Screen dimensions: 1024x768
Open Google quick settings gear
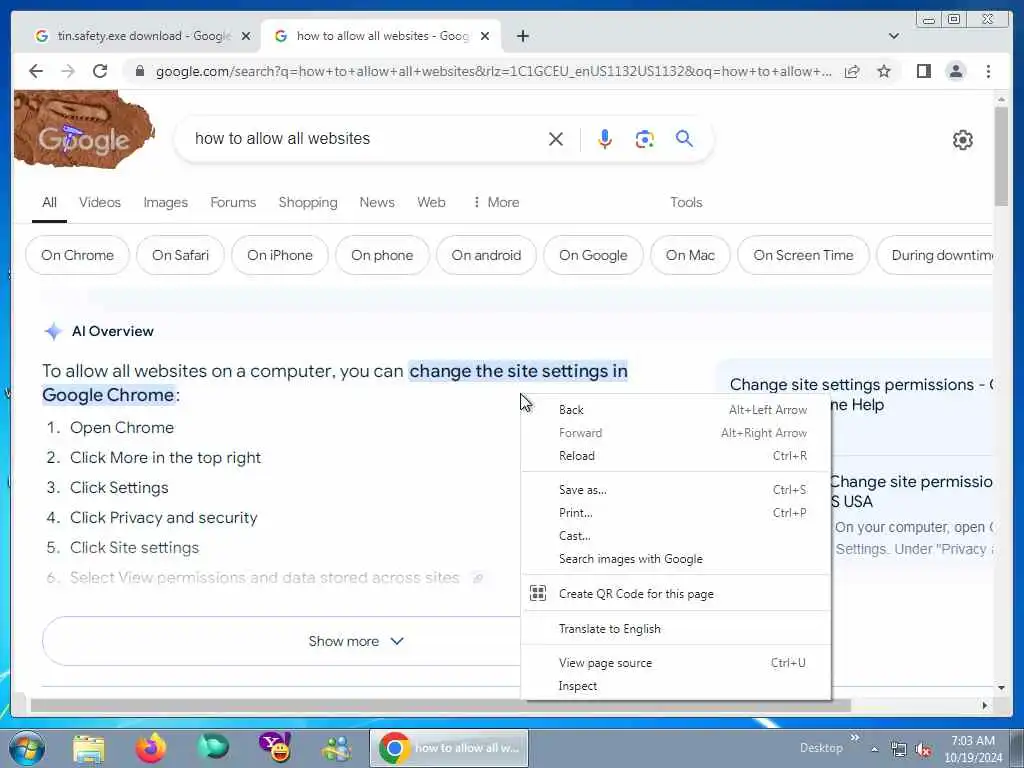coord(963,140)
